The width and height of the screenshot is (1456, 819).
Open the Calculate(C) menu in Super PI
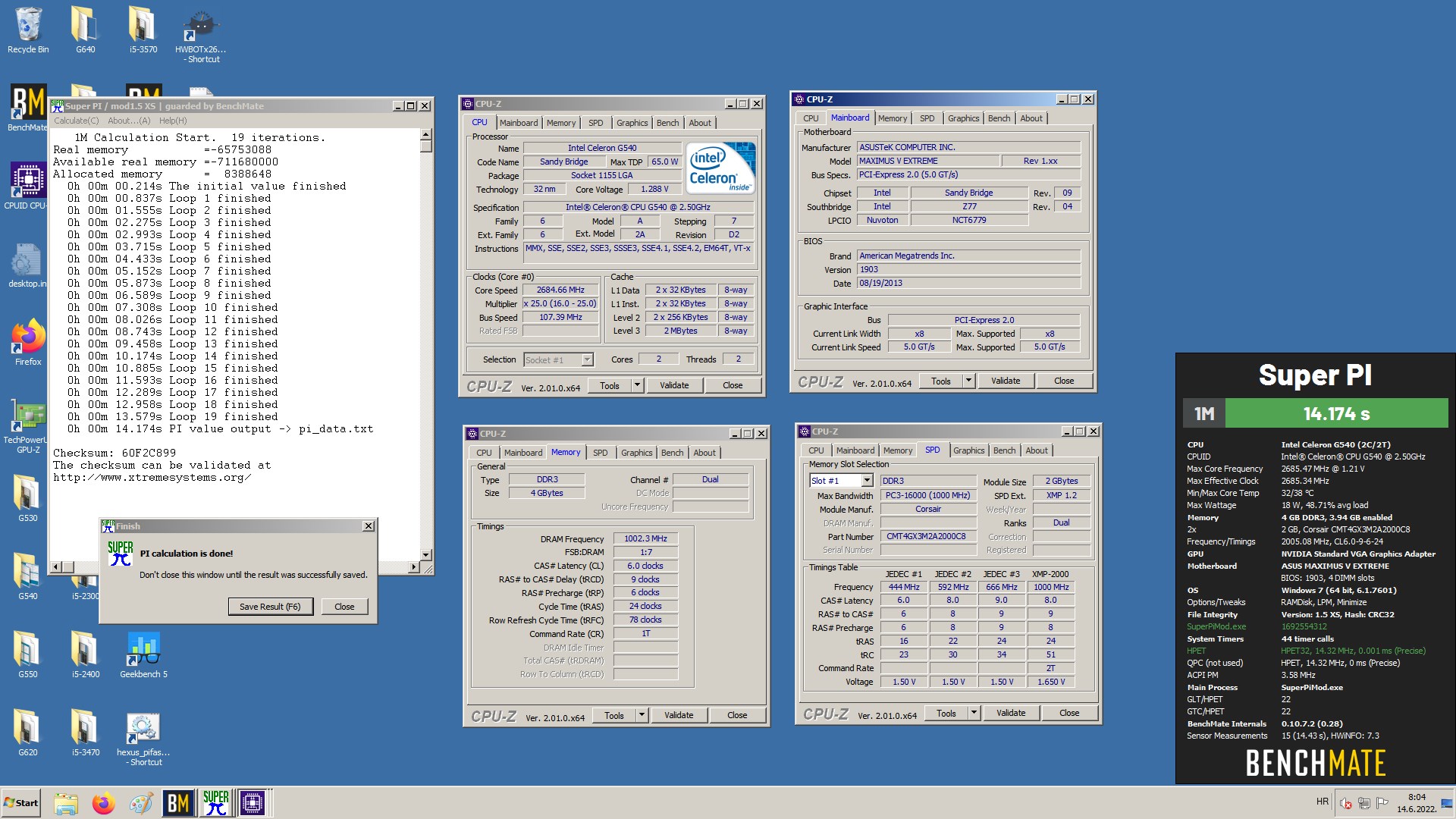(x=76, y=121)
